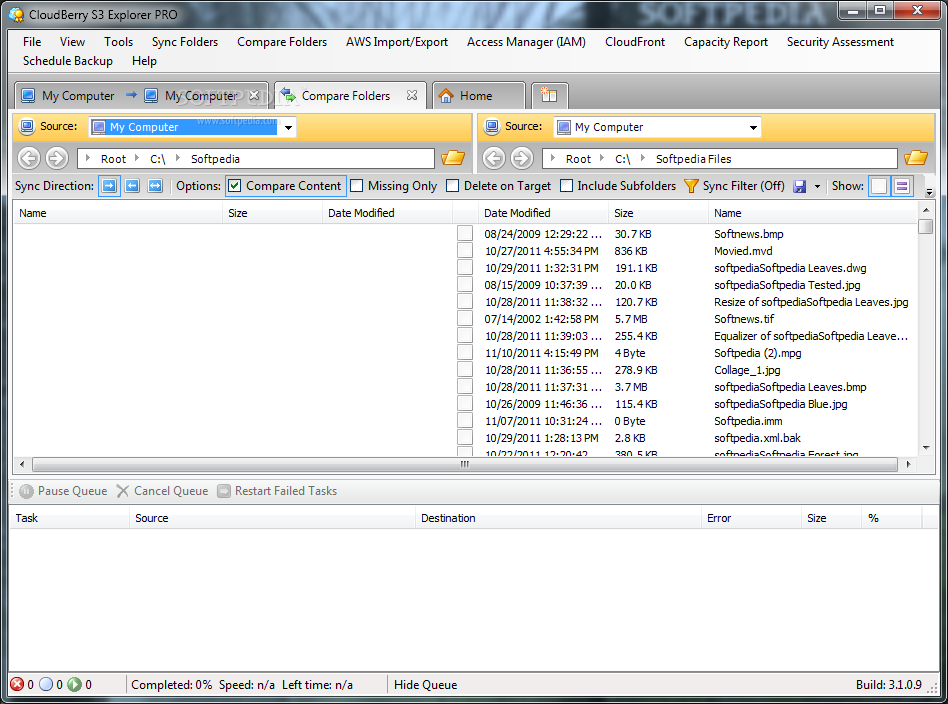This screenshot has height=704, width=948.
Task: Click Pause Queue icon button
Action: point(26,491)
